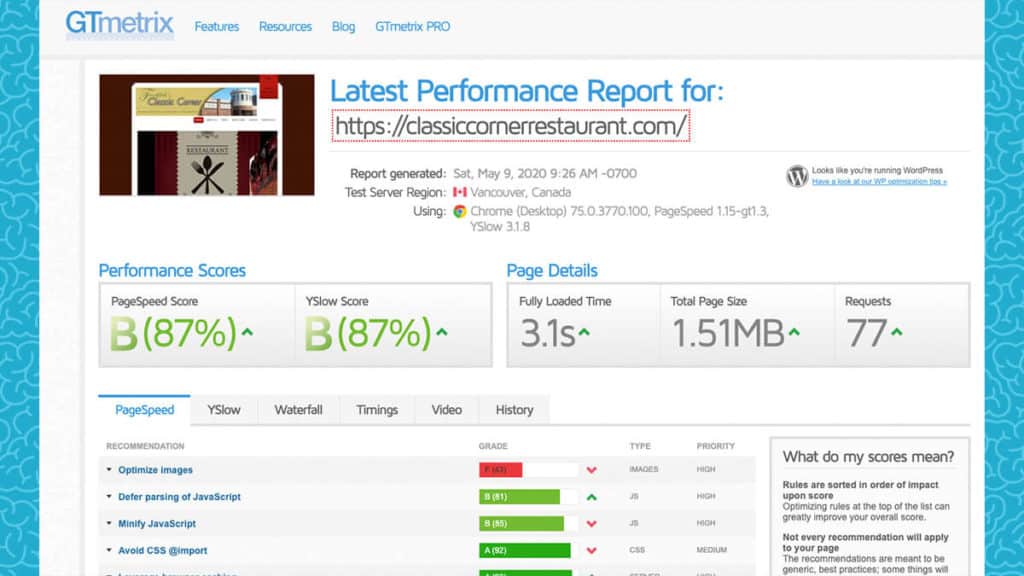Expand the Optimize images recommendation
This screenshot has height=576, width=1024.
tap(155, 470)
